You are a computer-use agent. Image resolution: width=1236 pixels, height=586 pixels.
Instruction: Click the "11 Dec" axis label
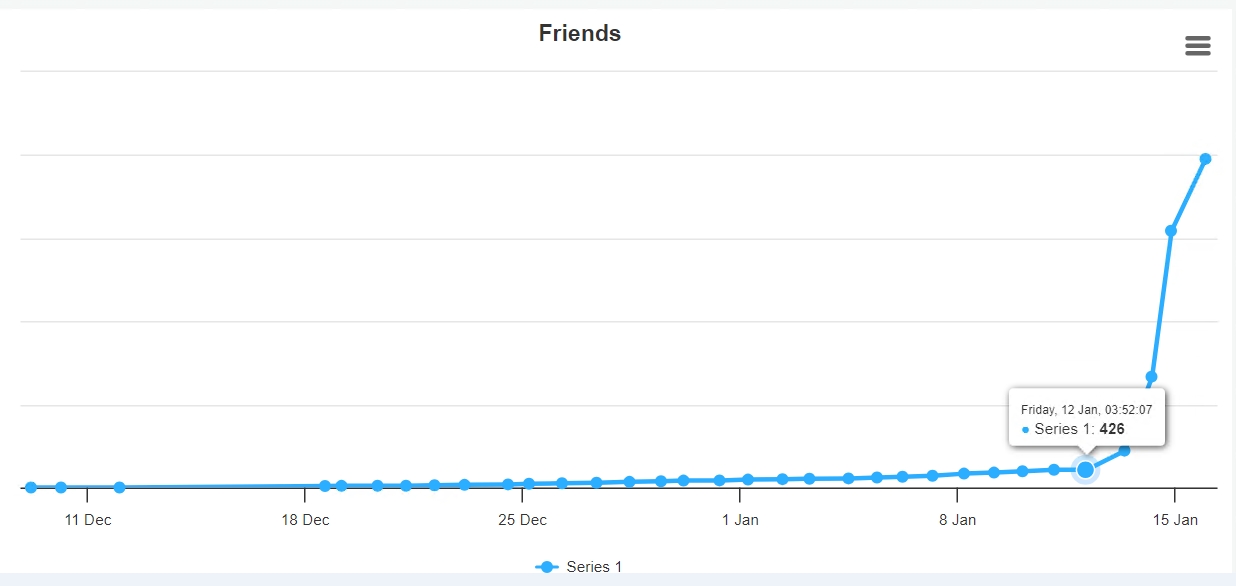click(x=88, y=520)
